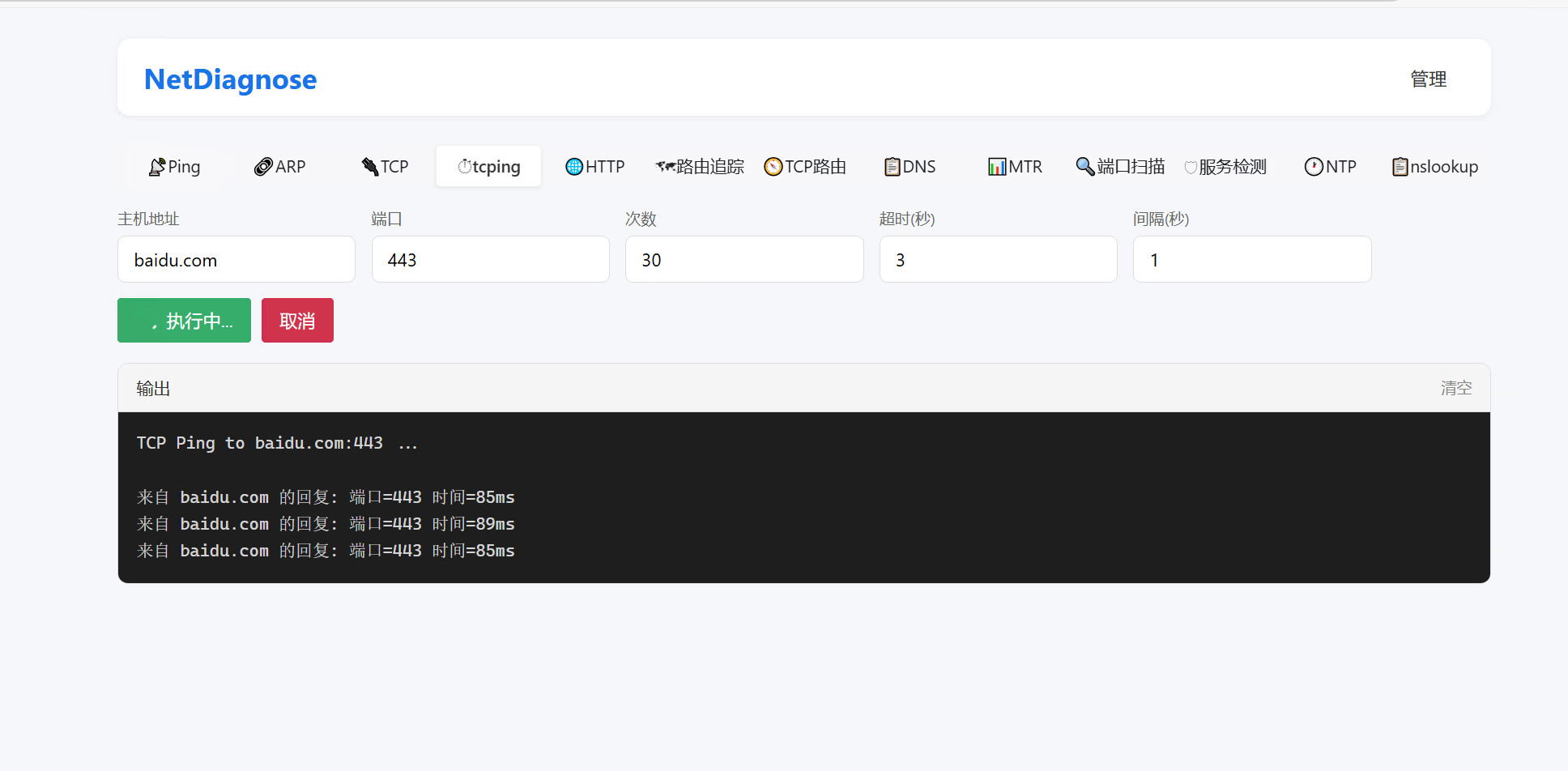Go to the HTTP tab
1568x771 pixels.
pos(595,167)
